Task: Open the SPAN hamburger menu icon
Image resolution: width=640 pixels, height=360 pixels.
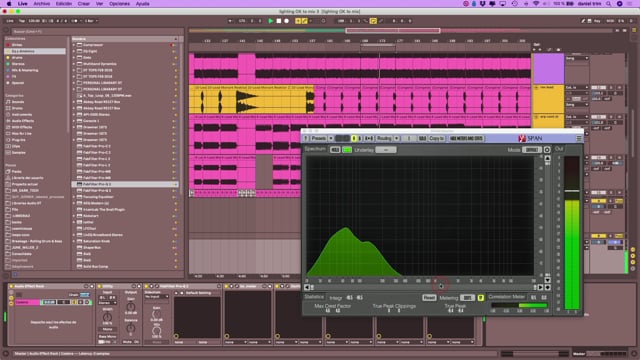Action: (579, 139)
